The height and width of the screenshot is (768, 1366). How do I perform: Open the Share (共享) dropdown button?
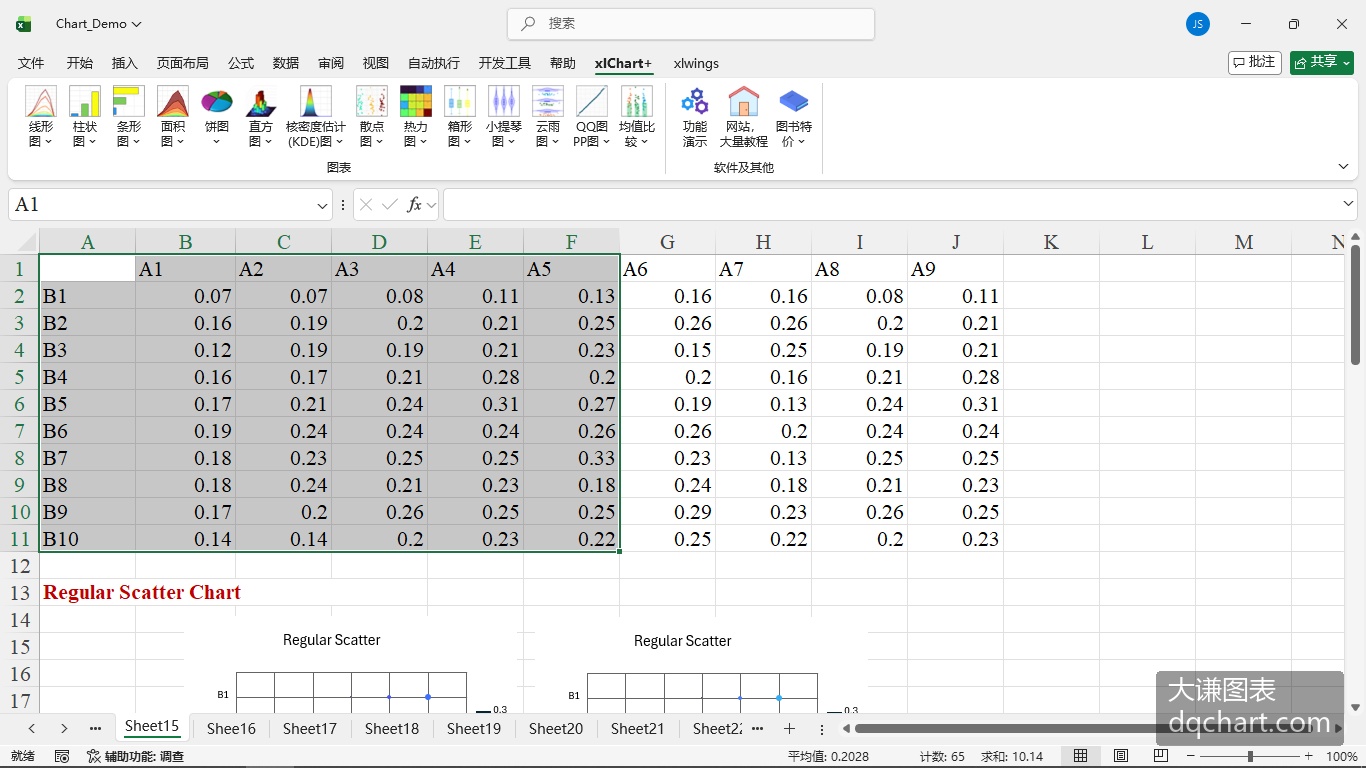click(1321, 62)
